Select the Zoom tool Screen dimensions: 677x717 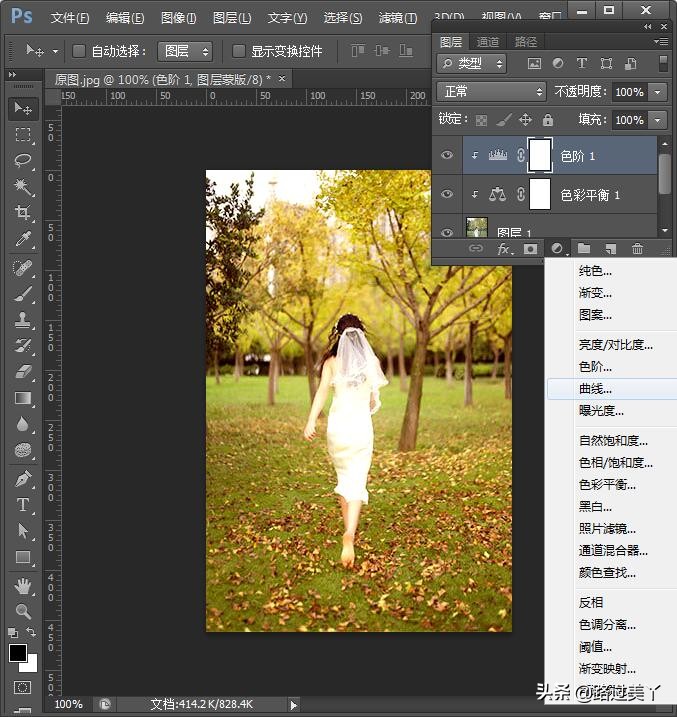[x=23, y=611]
